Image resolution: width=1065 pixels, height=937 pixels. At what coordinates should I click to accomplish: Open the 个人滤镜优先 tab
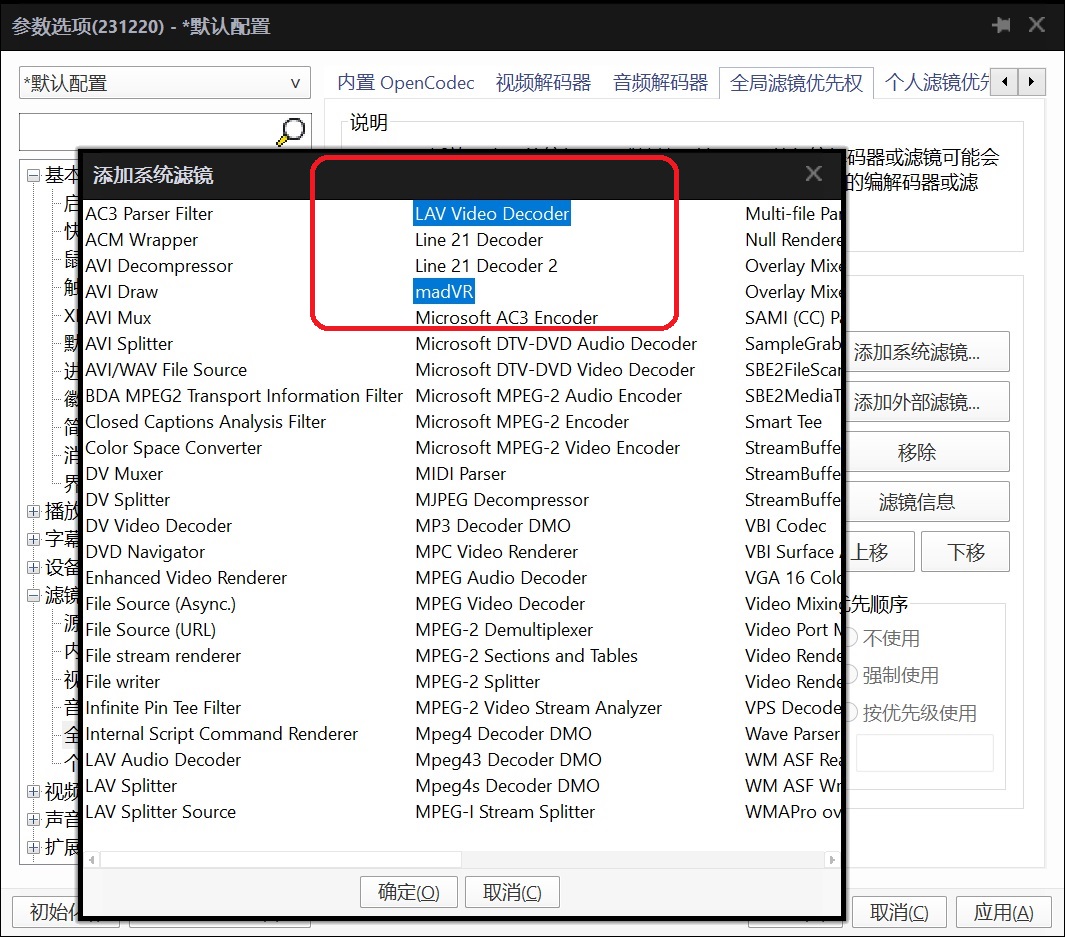click(x=936, y=83)
